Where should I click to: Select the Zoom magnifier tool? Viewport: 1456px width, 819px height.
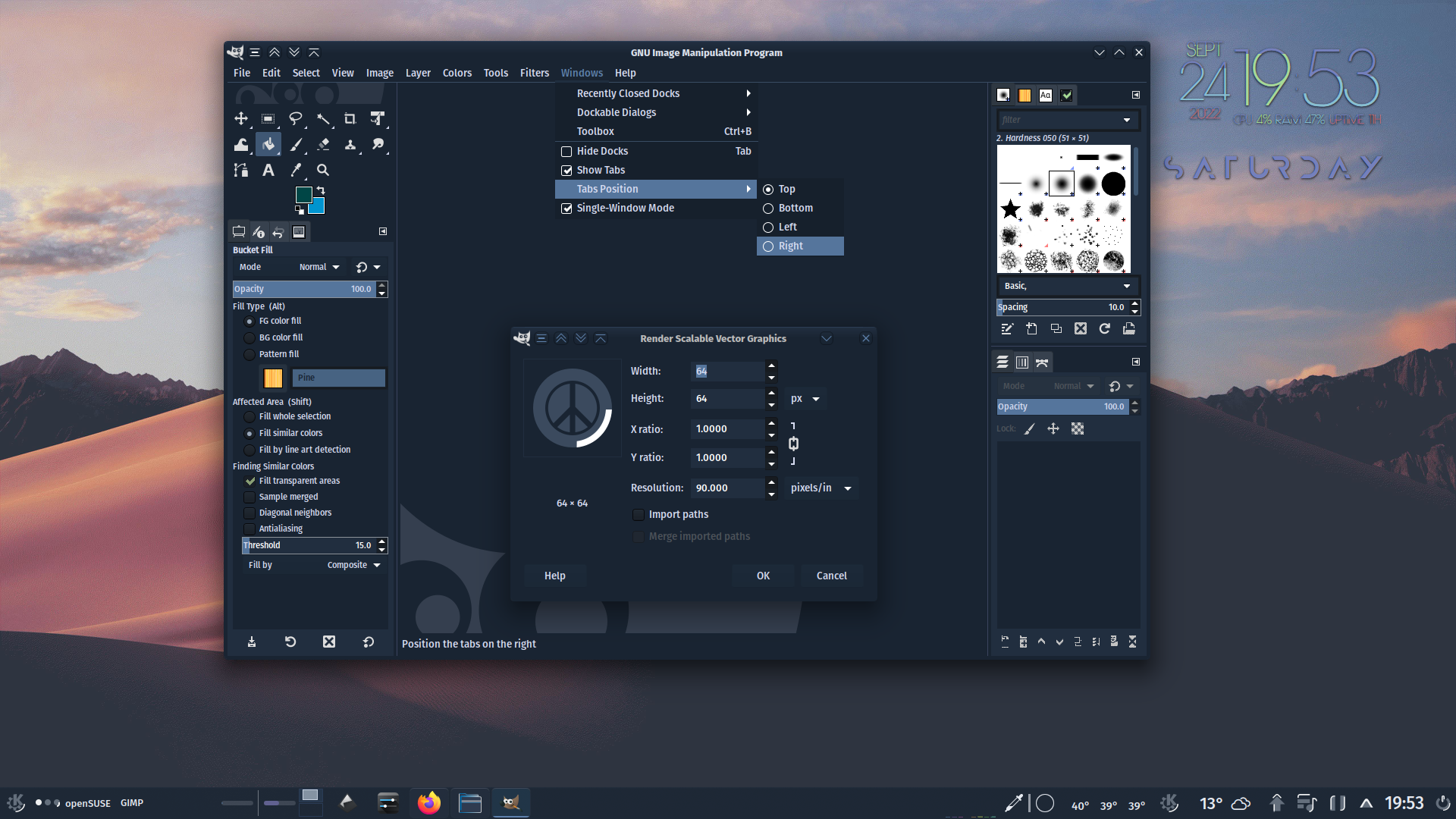click(323, 170)
